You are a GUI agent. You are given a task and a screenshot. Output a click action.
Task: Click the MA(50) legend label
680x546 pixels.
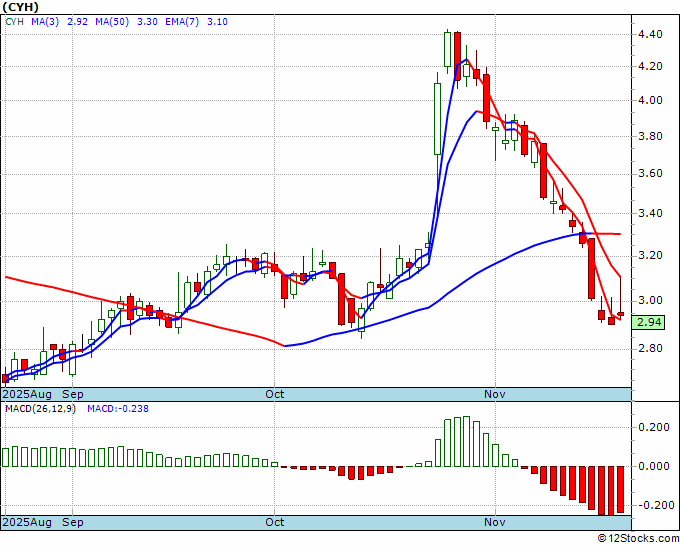[112, 22]
